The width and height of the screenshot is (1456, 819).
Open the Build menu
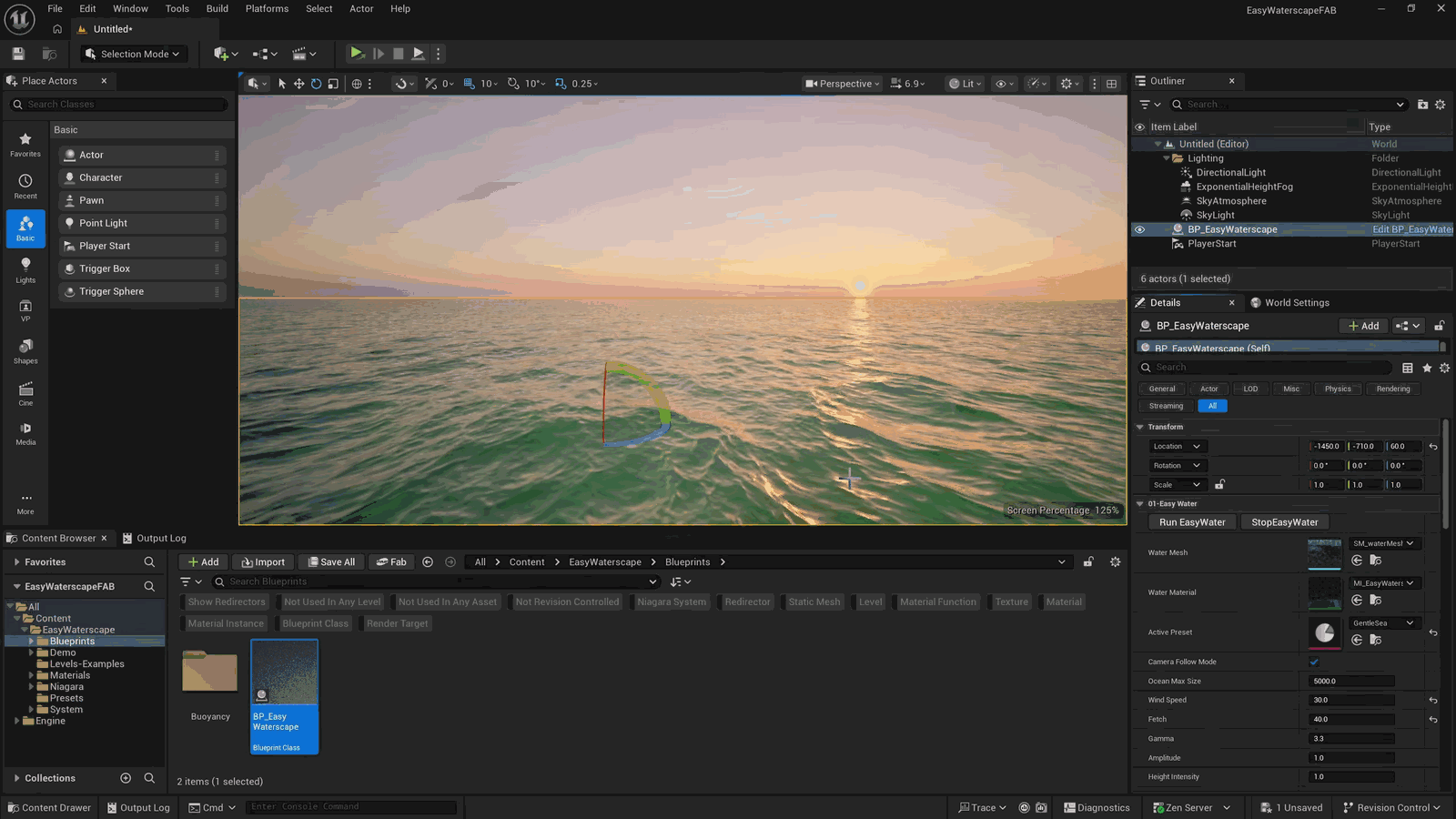click(217, 9)
